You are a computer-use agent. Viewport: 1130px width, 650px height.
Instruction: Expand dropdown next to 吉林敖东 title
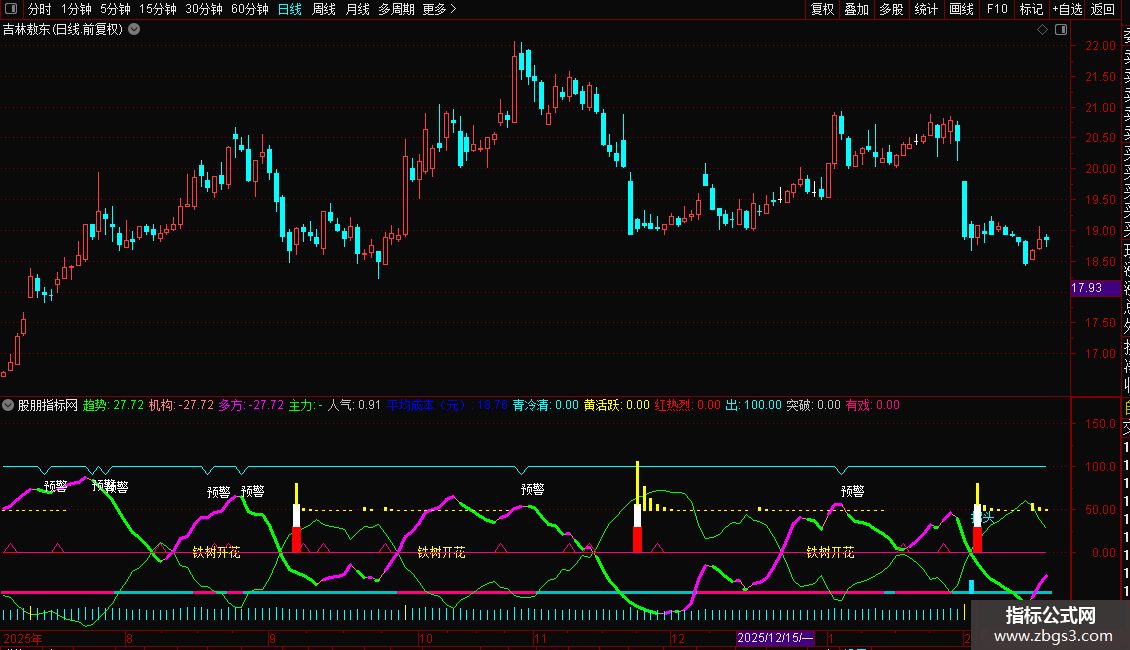[x=134, y=30]
